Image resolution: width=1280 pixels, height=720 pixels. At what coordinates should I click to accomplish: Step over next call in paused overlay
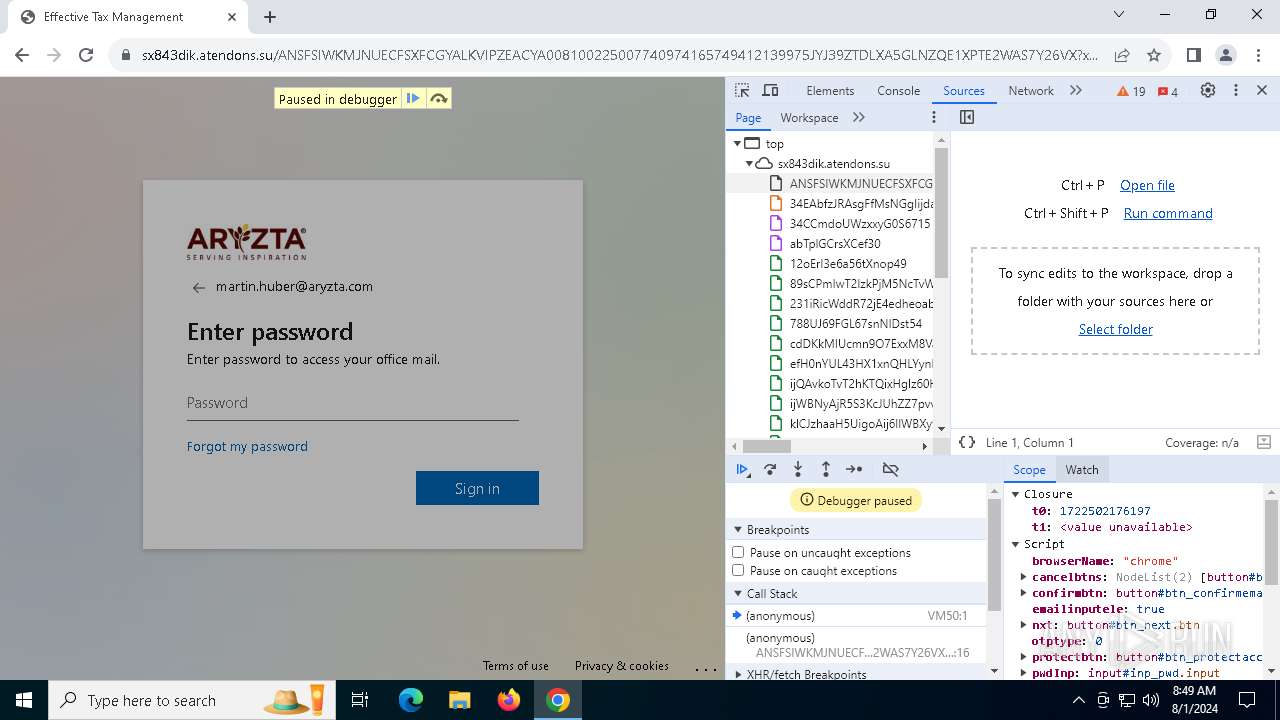[x=438, y=99]
